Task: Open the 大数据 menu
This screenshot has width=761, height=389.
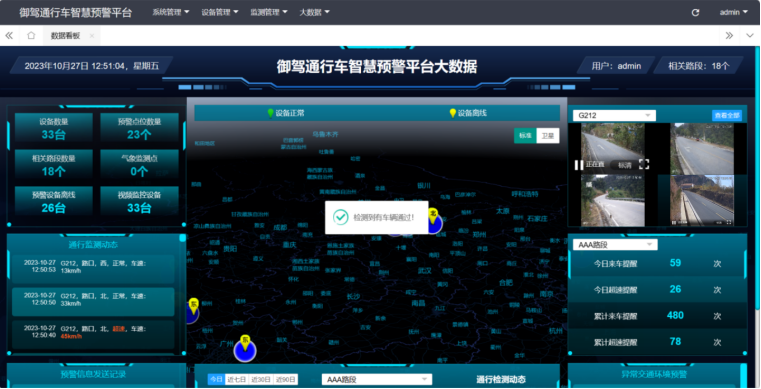Action: point(314,13)
